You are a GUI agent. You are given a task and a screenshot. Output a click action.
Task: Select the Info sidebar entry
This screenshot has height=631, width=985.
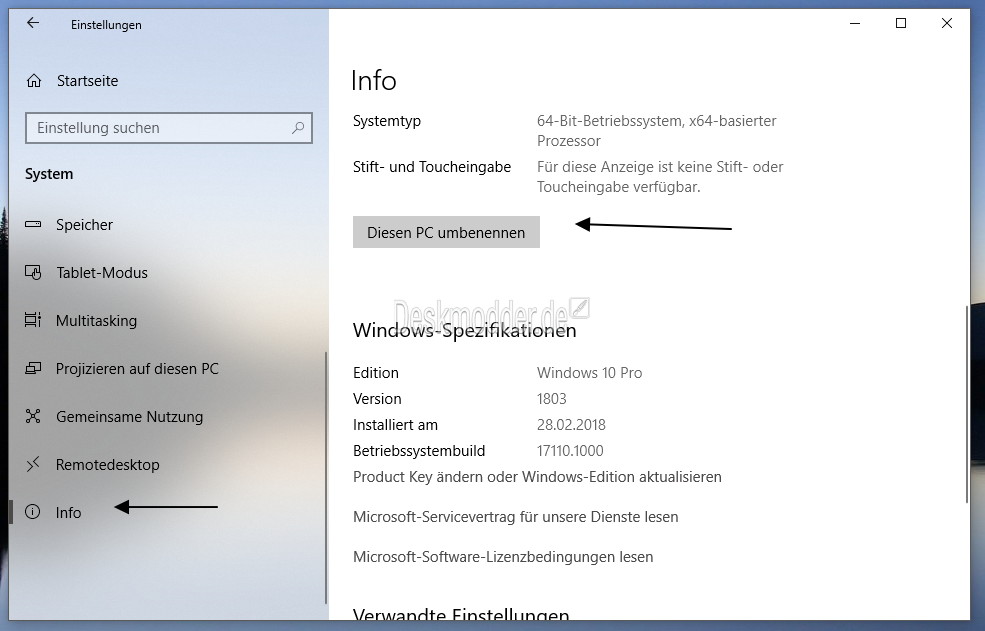coord(68,513)
